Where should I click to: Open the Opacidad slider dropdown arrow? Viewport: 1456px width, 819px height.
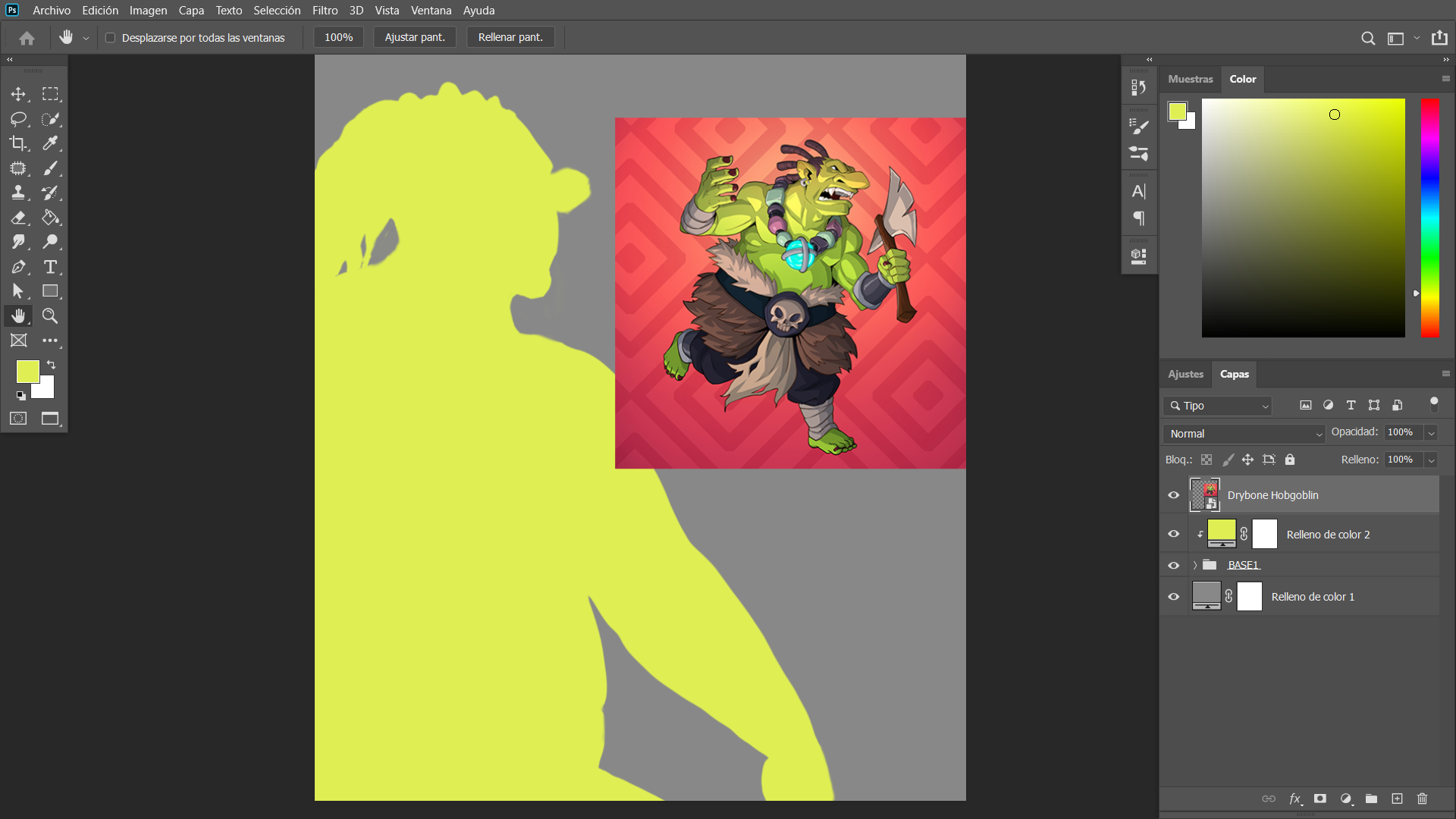click(1431, 433)
